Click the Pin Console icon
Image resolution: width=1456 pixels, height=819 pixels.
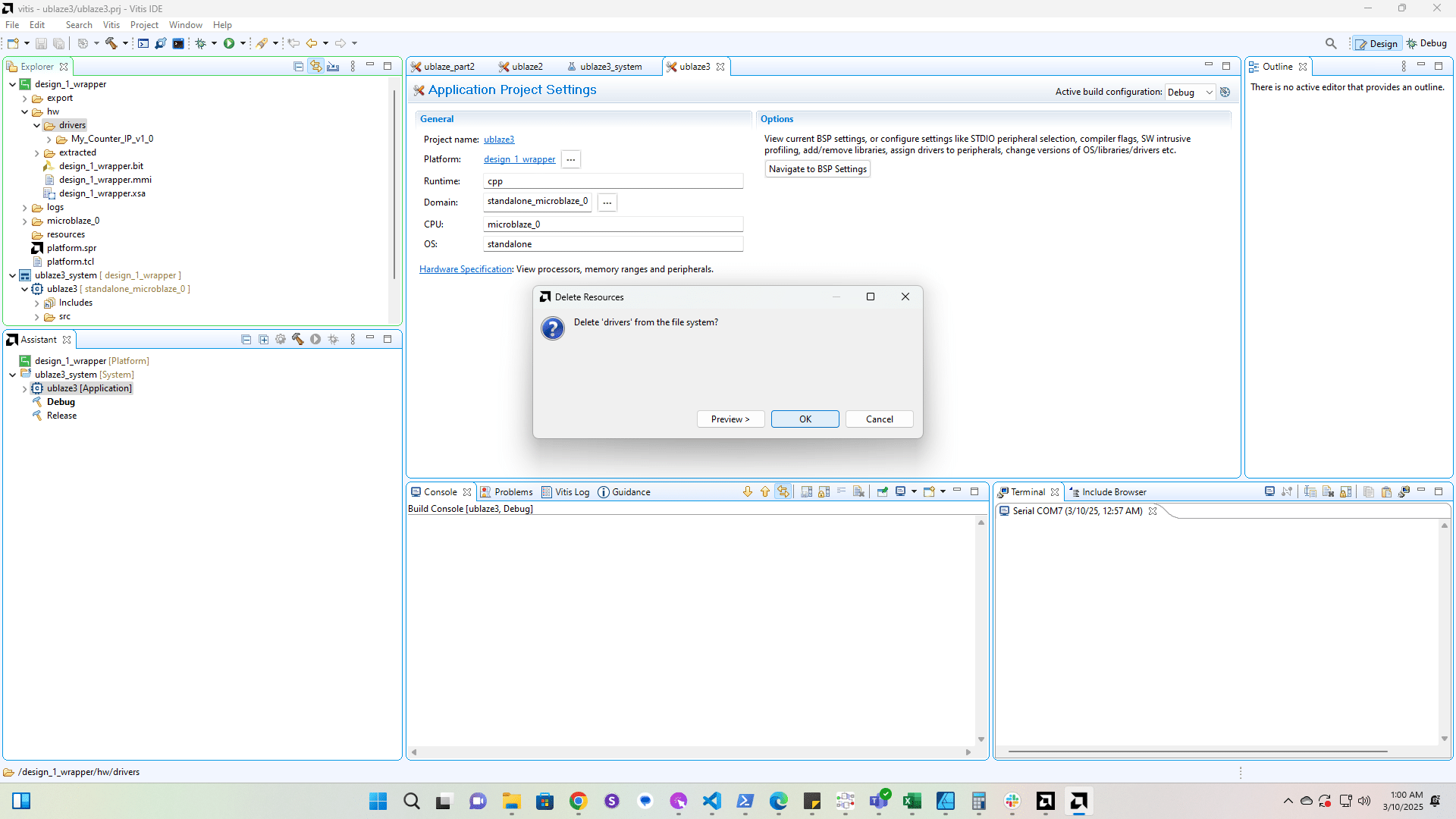point(882,492)
